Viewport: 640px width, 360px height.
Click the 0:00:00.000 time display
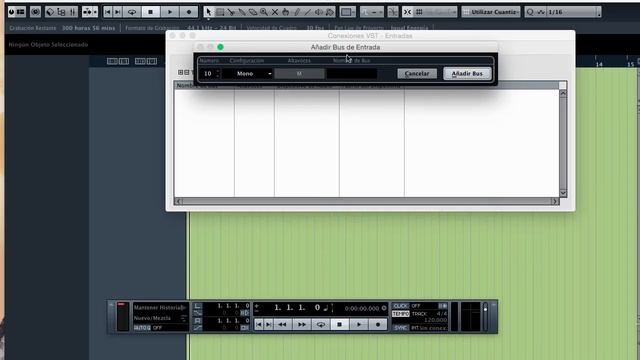tap(362, 309)
